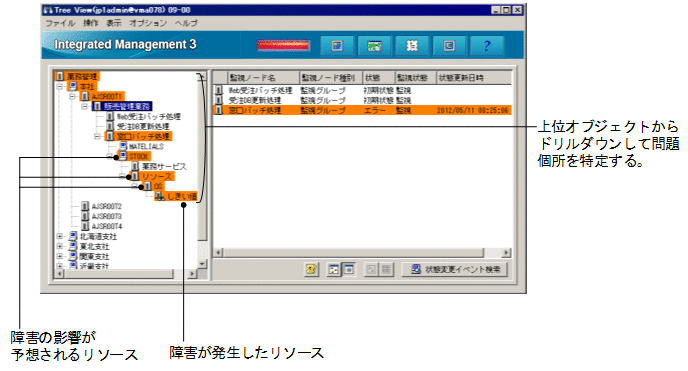Switch to the detail list display button
Image resolution: width=688 pixels, height=371 pixels.
pyautogui.click(x=349, y=269)
